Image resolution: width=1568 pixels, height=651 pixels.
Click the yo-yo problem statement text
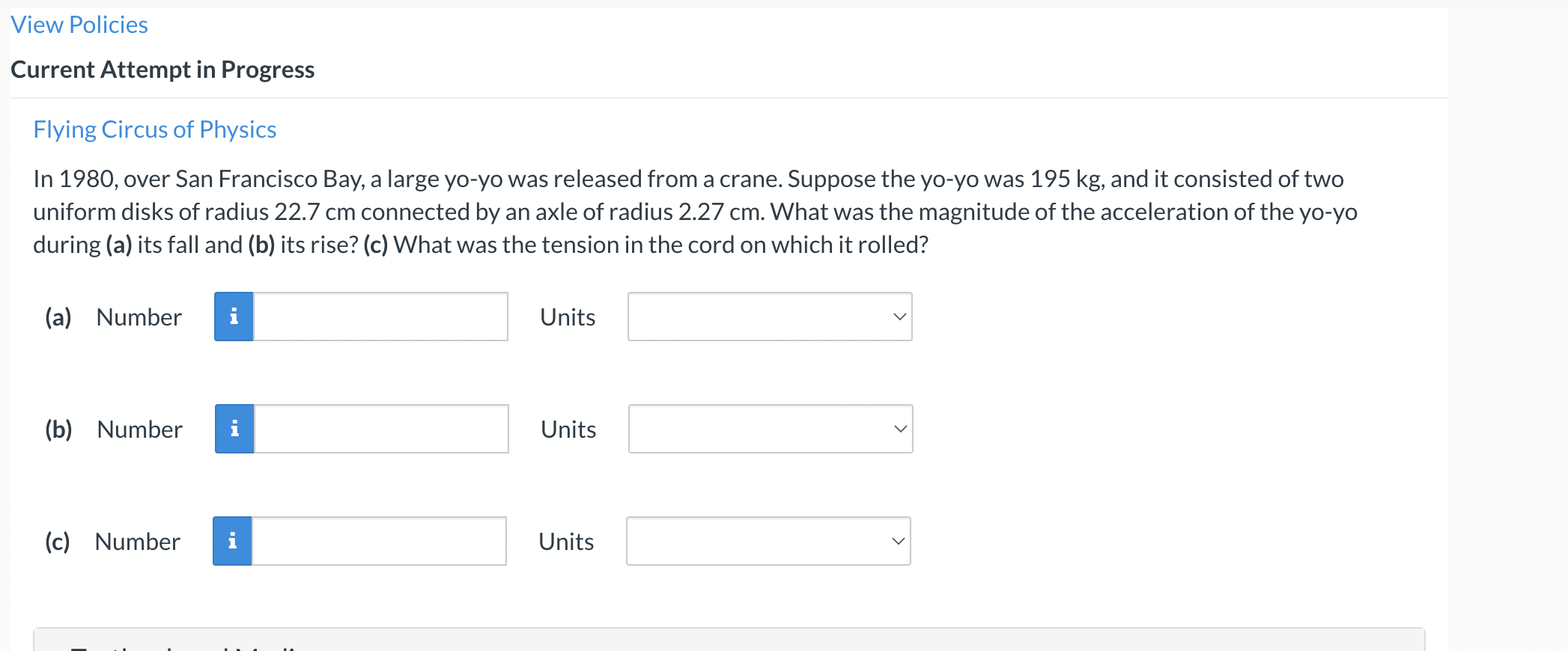[x=695, y=212]
